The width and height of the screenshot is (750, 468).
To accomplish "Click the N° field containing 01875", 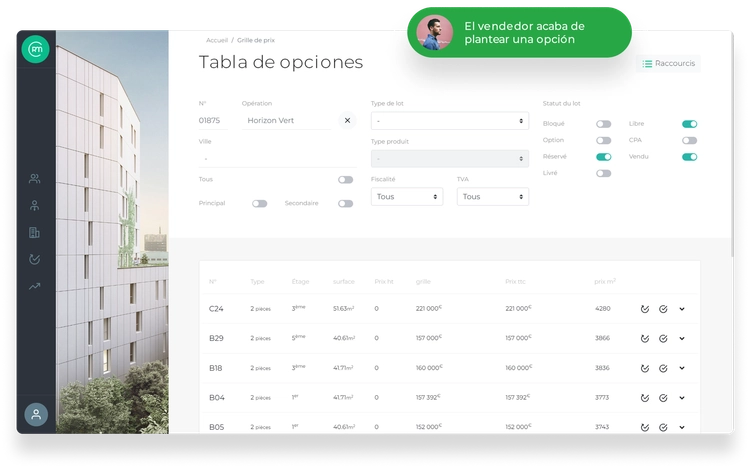I will (x=213, y=120).
